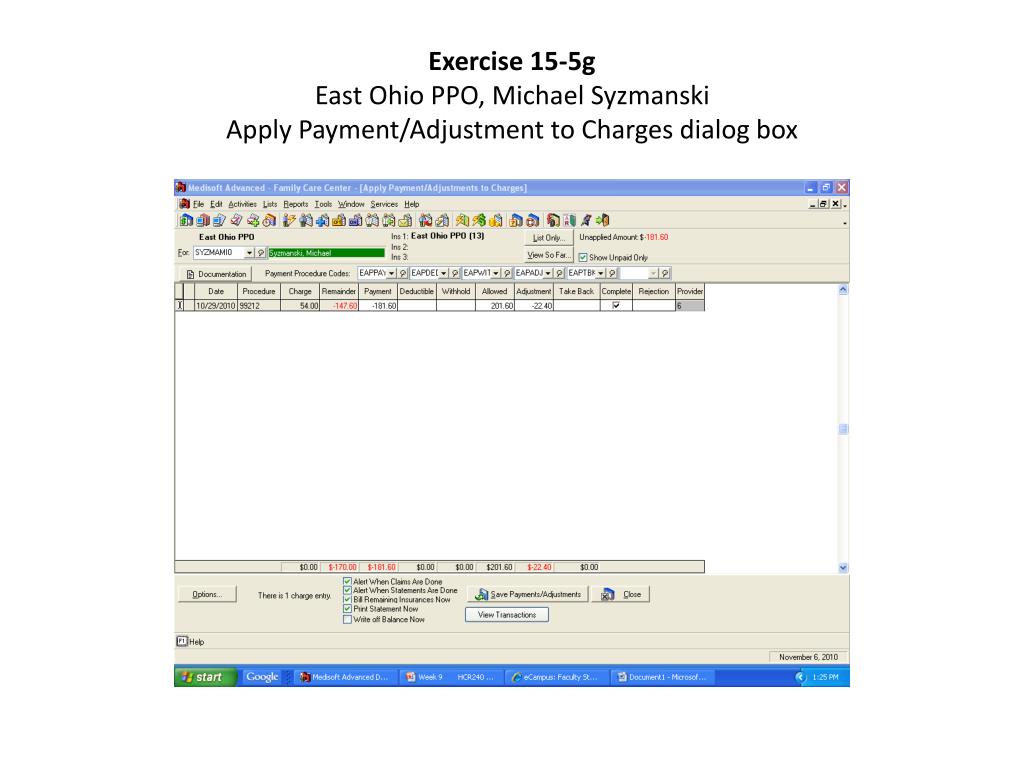The height and width of the screenshot is (768, 1024).
Task: Open the Procedure Code List icon
Action: pos(339,221)
